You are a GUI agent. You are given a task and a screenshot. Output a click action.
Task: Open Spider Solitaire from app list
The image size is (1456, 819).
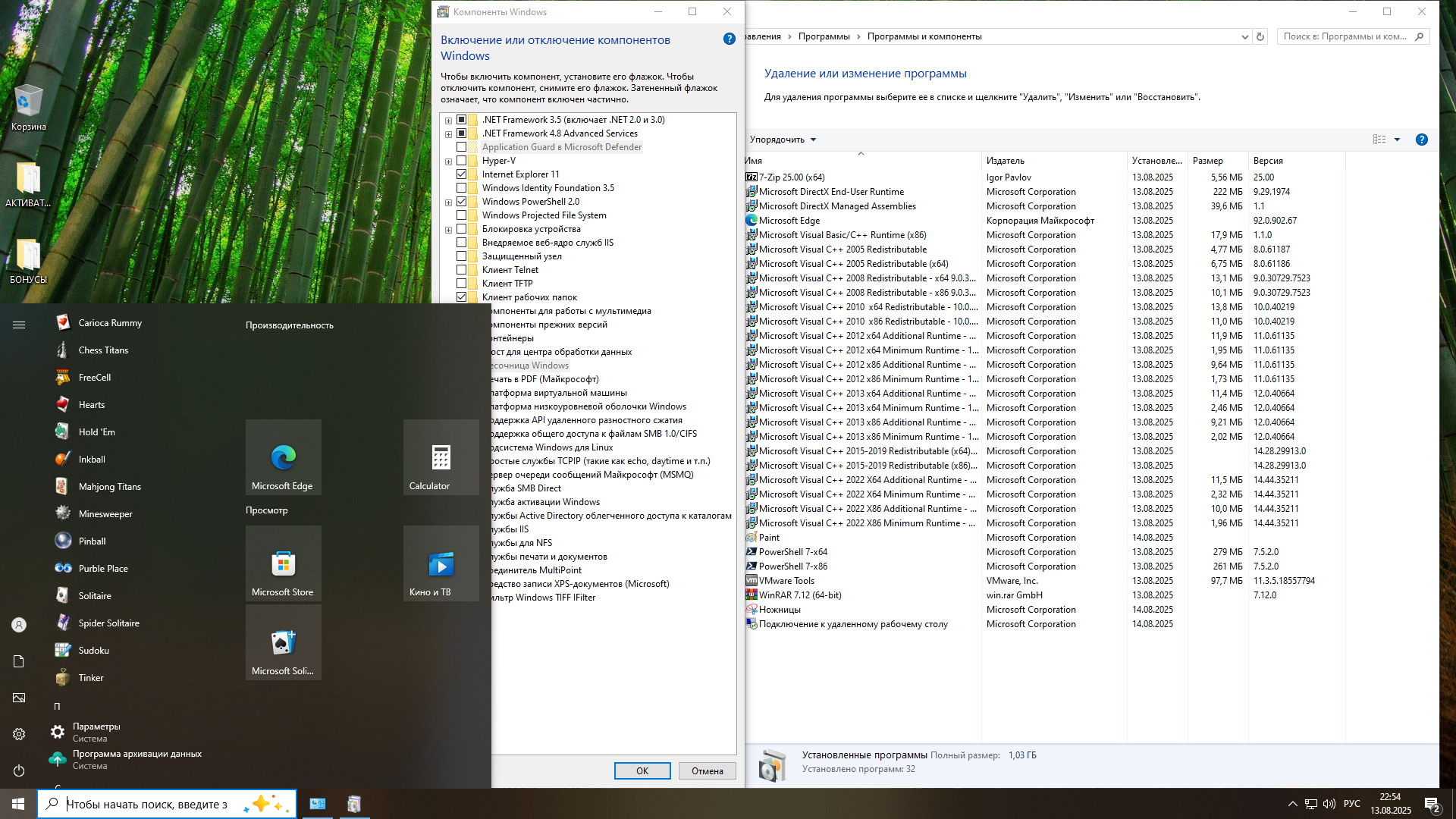click(108, 623)
